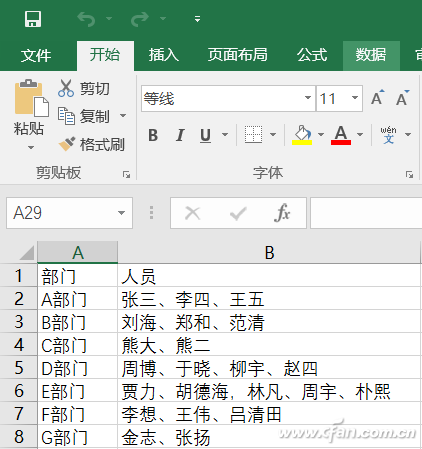422x449 pixels.
Task: Select cell 李想、王伟、吕清田
Action: (269, 414)
